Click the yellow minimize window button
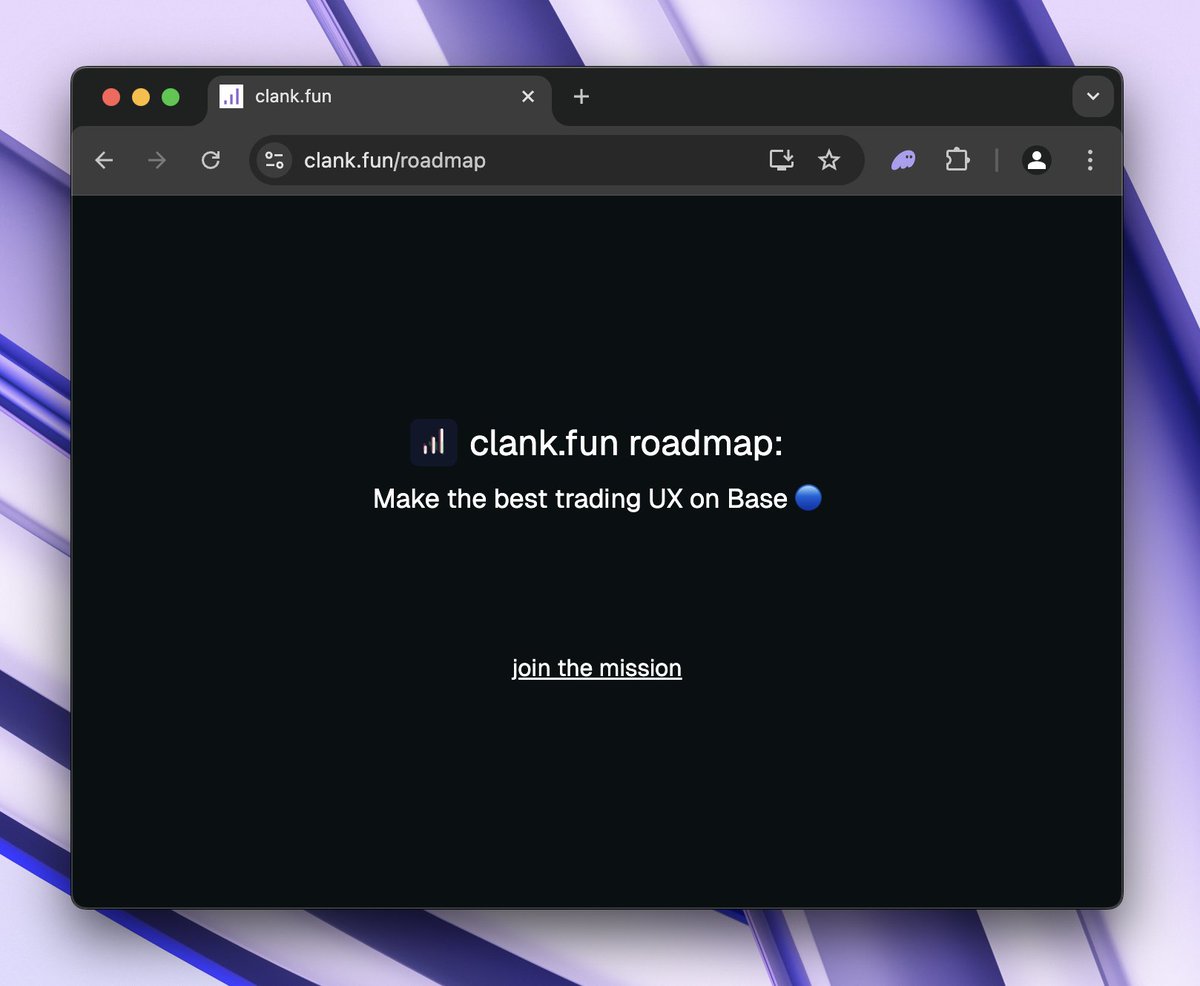 [141, 97]
